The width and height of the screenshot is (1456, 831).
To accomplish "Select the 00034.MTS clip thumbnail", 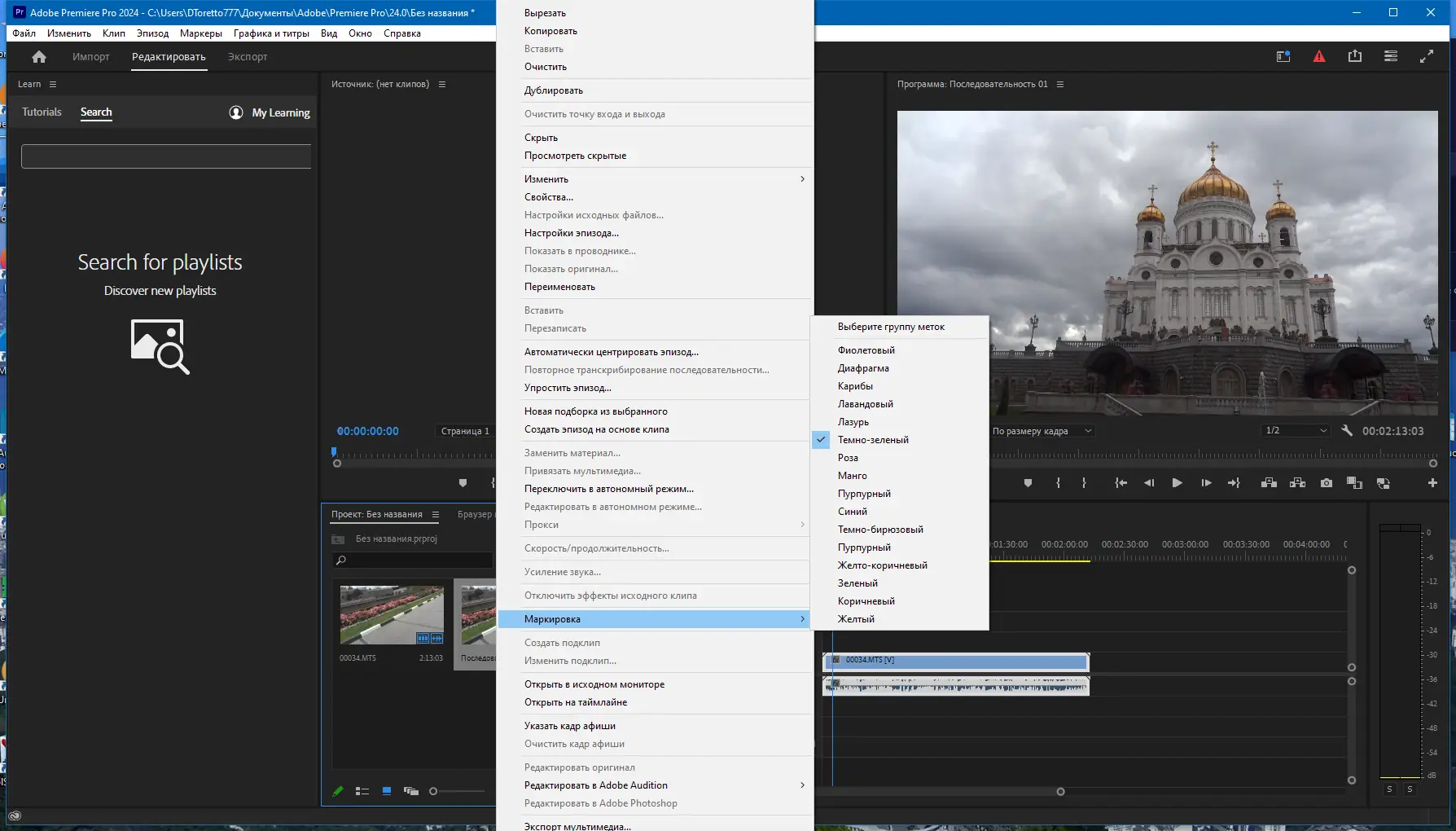I will click(392, 615).
